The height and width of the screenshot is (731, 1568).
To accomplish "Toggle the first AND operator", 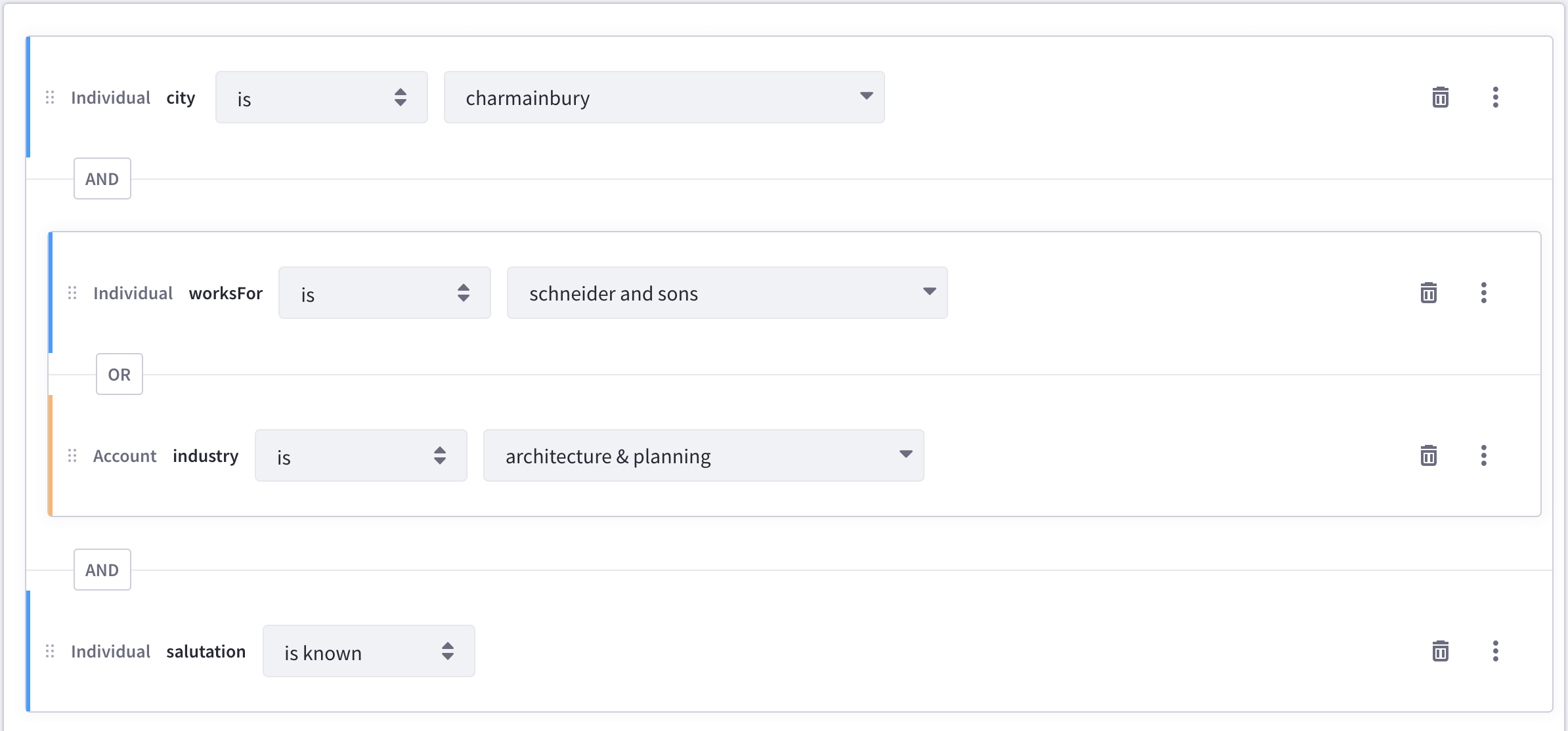I will 102,178.
